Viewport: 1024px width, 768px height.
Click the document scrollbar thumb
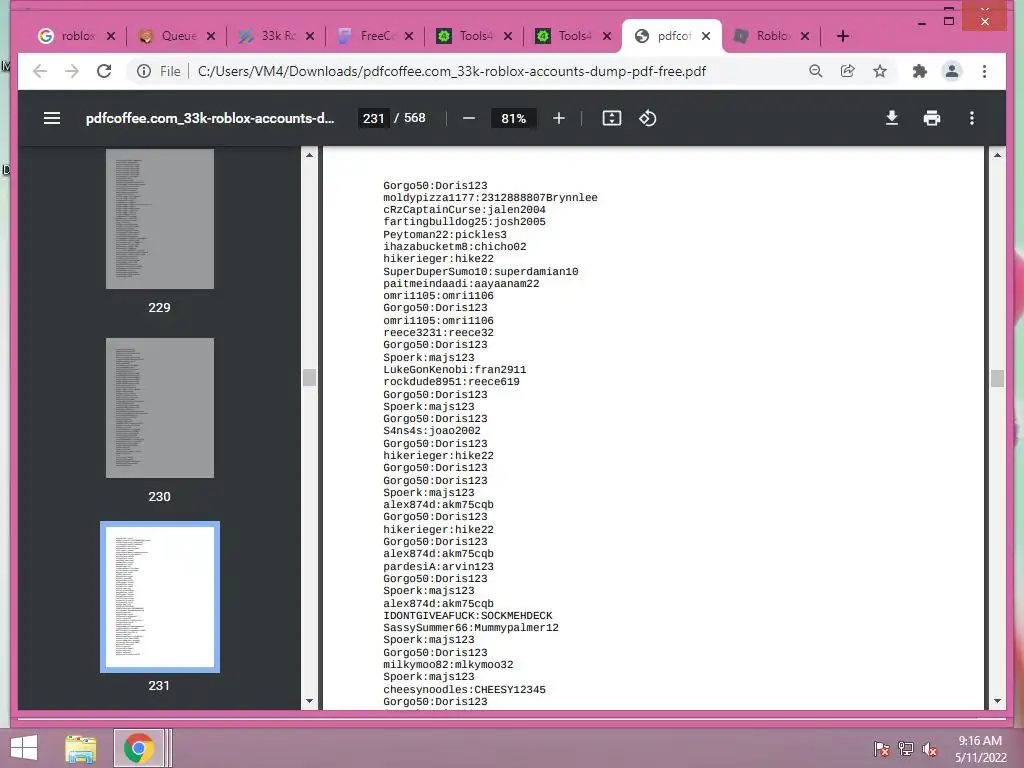(x=997, y=378)
